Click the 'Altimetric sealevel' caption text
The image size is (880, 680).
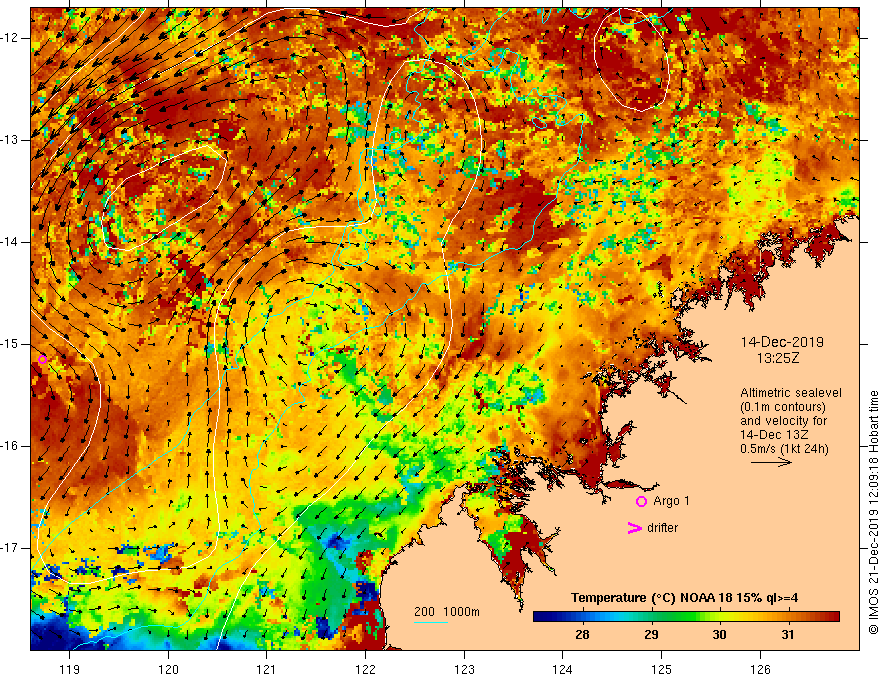click(791, 393)
